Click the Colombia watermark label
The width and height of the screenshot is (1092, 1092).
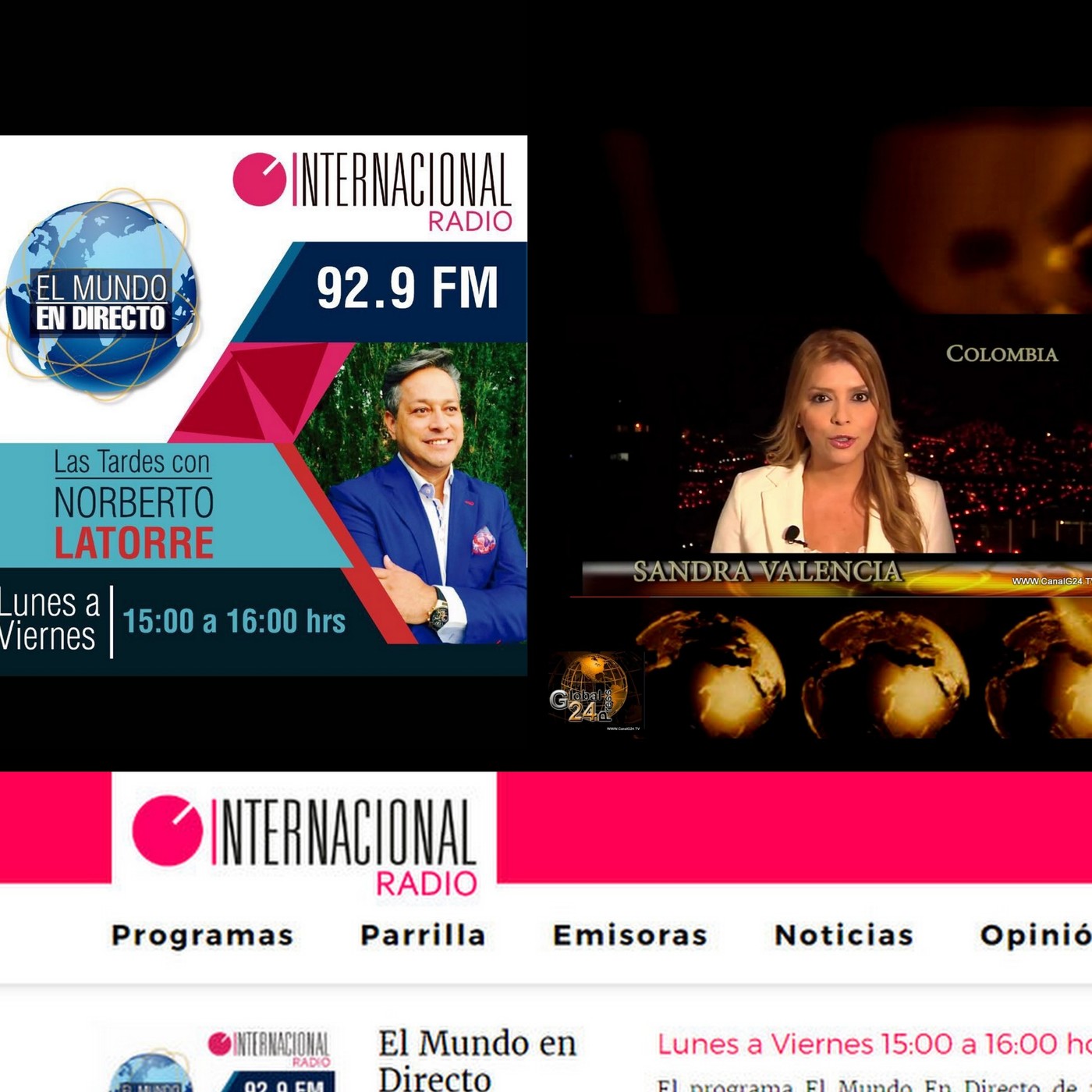1002,355
